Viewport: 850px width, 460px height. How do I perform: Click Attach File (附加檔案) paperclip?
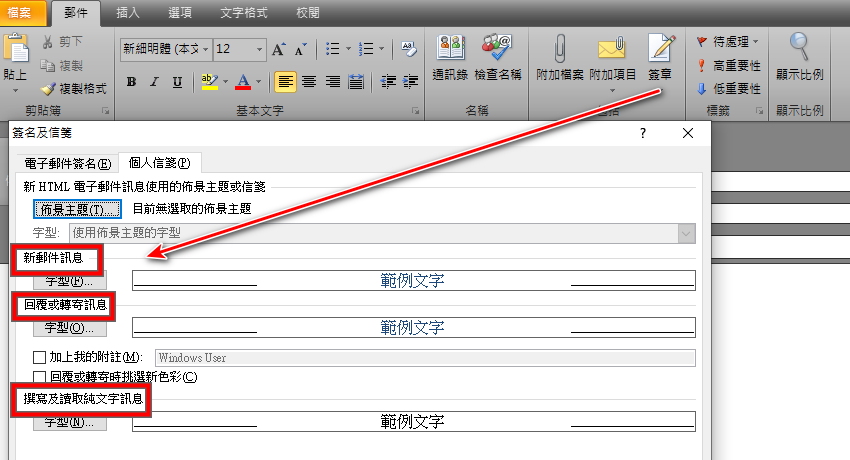click(x=559, y=57)
